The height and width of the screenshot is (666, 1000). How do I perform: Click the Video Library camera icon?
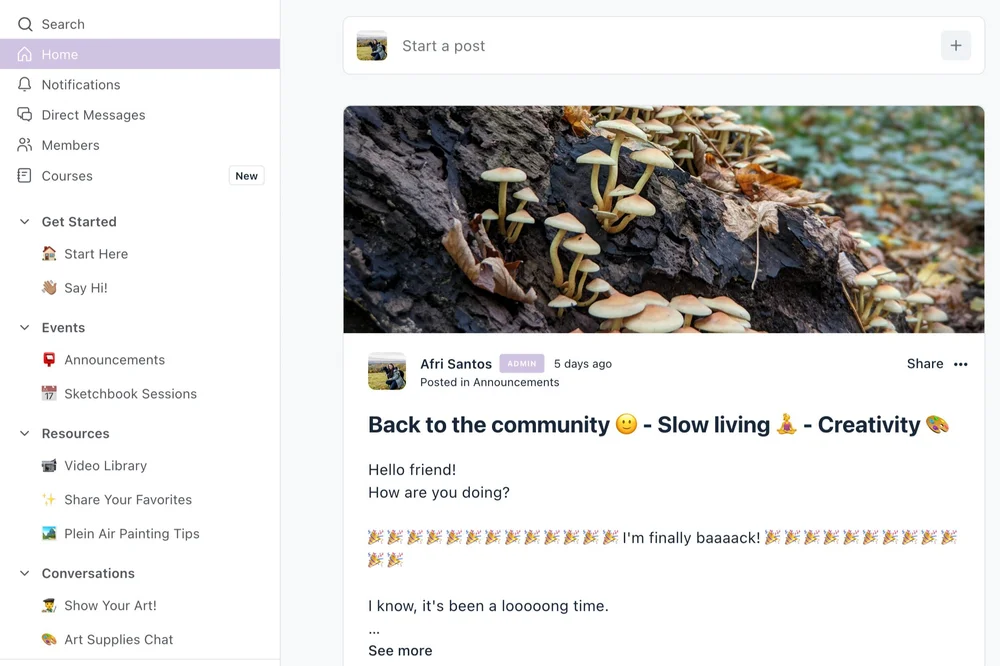click(49, 466)
